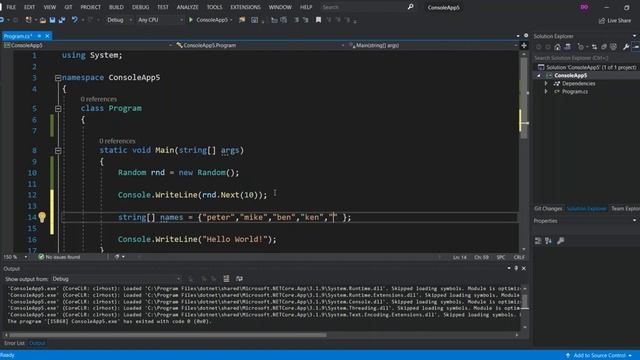The width and height of the screenshot is (640, 360).
Task: Open the DEBUG menu
Action: (140, 7)
